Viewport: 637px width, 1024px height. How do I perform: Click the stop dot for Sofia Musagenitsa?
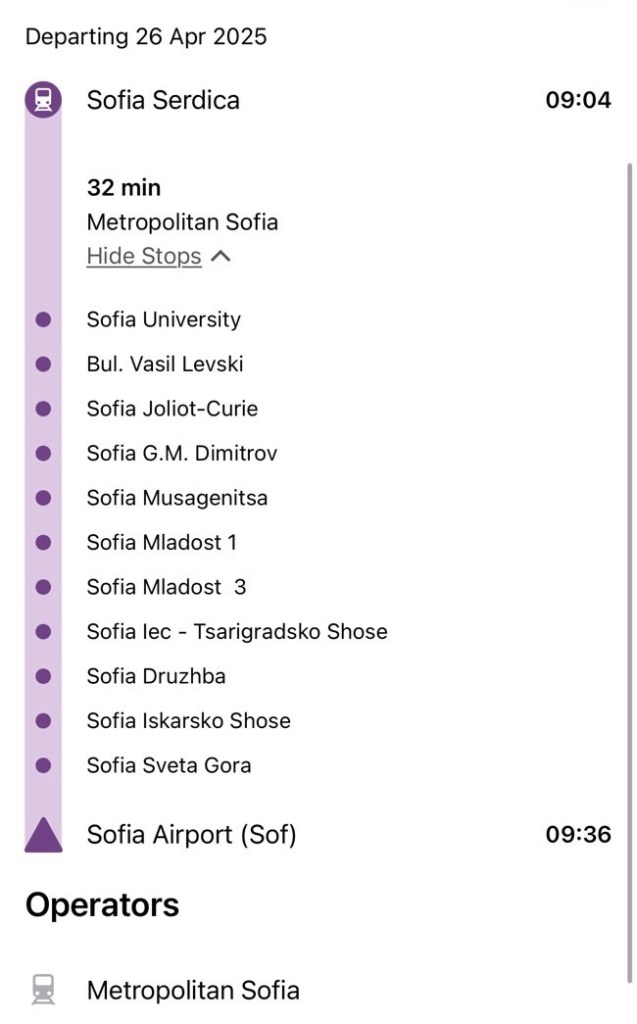(x=43, y=498)
